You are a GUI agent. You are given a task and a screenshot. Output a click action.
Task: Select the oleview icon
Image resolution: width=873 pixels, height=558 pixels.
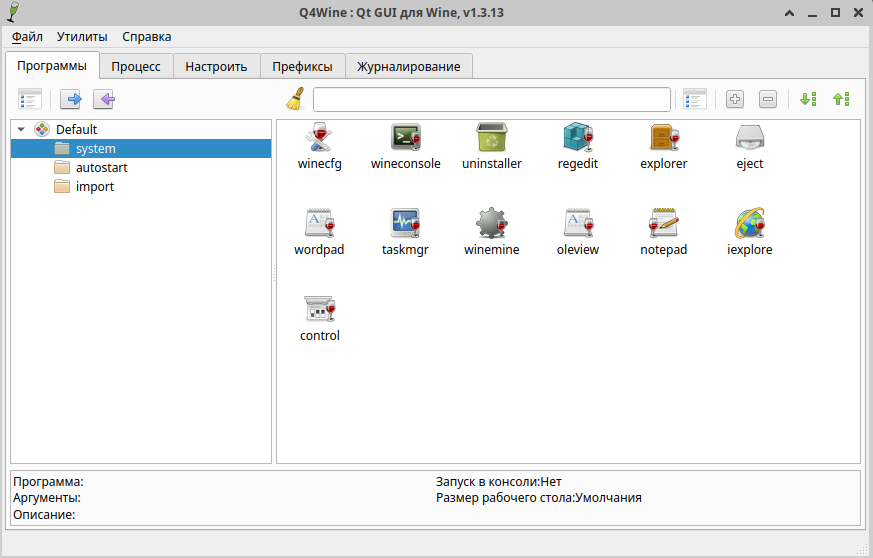coord(578,223)
